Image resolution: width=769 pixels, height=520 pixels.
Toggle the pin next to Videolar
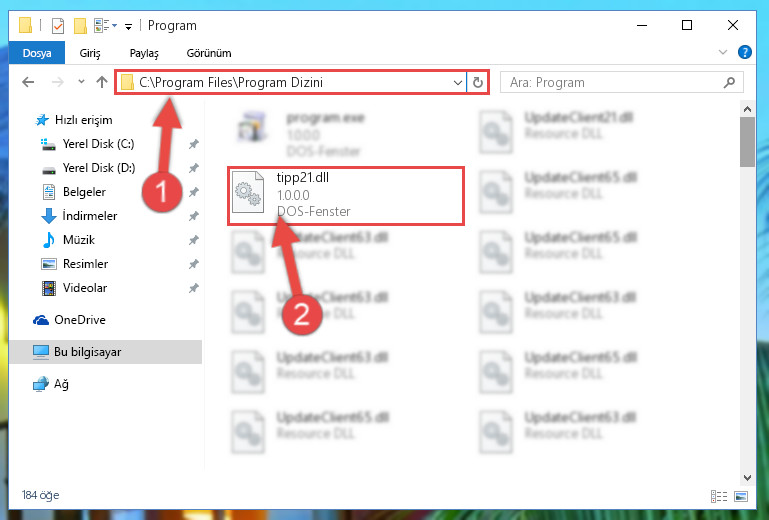click(x=194, y=288)
